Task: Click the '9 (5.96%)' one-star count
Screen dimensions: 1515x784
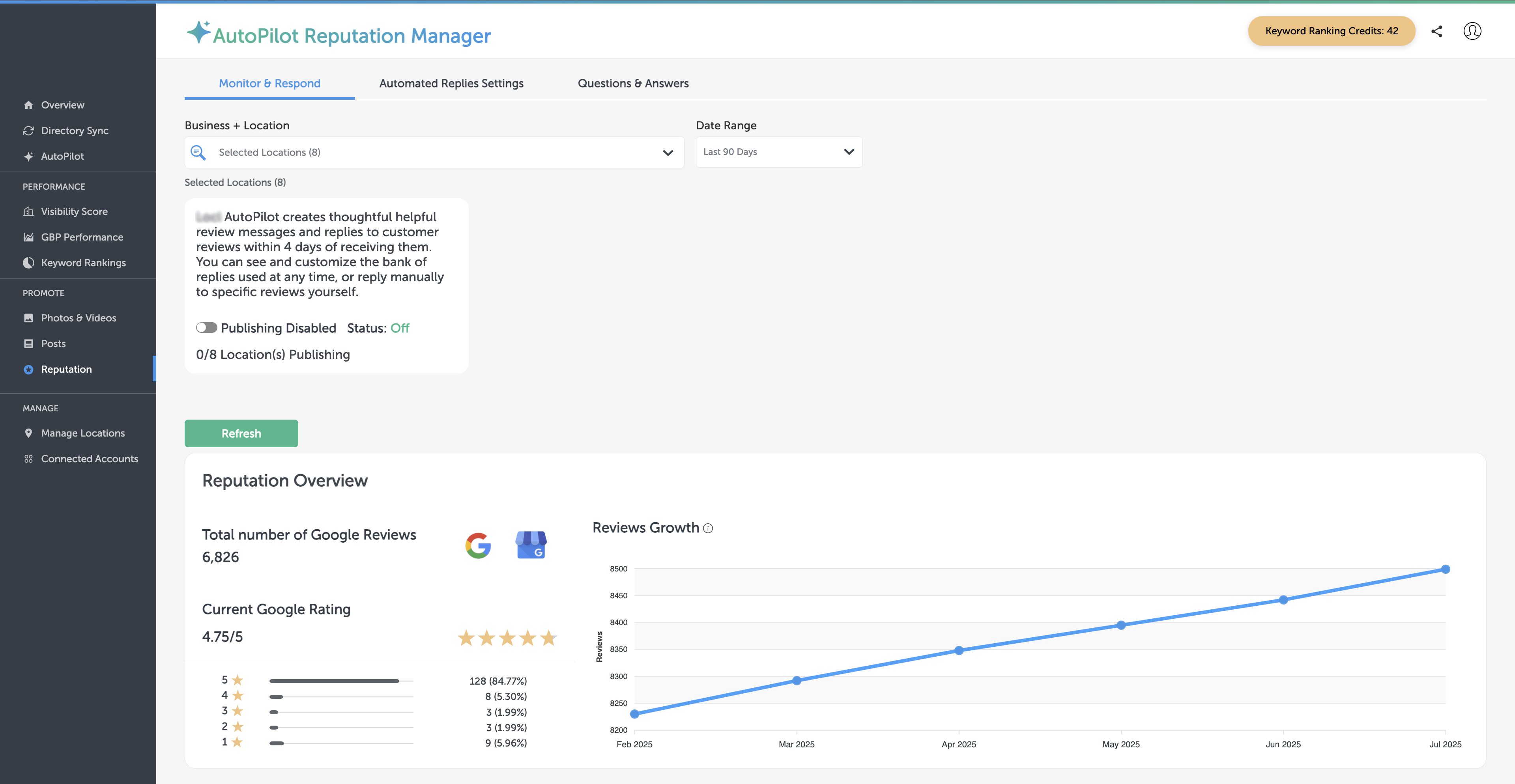Action: pyautogui.click(x=506, y=743)
